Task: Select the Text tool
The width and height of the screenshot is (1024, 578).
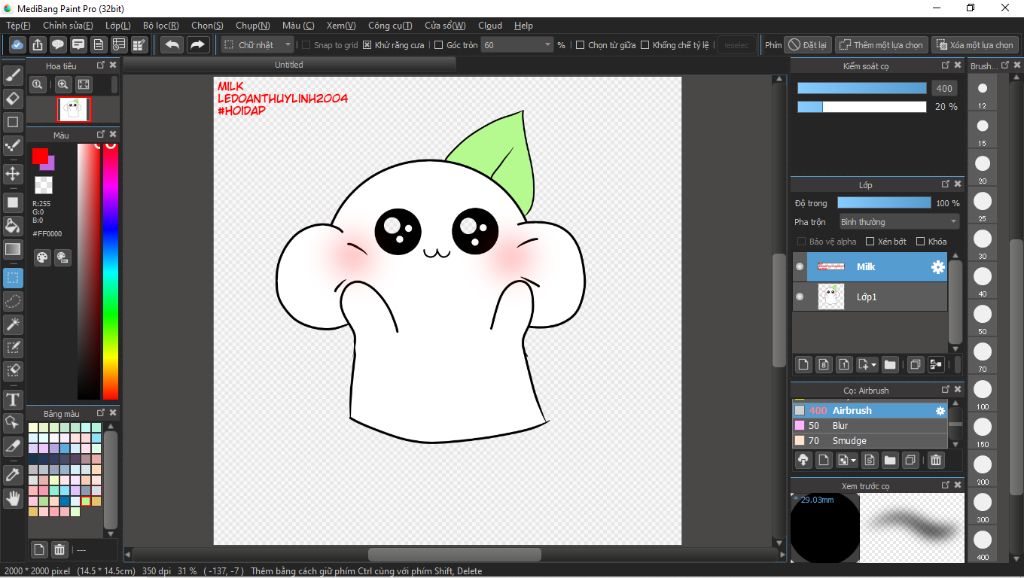Action: tap(12, 400)
